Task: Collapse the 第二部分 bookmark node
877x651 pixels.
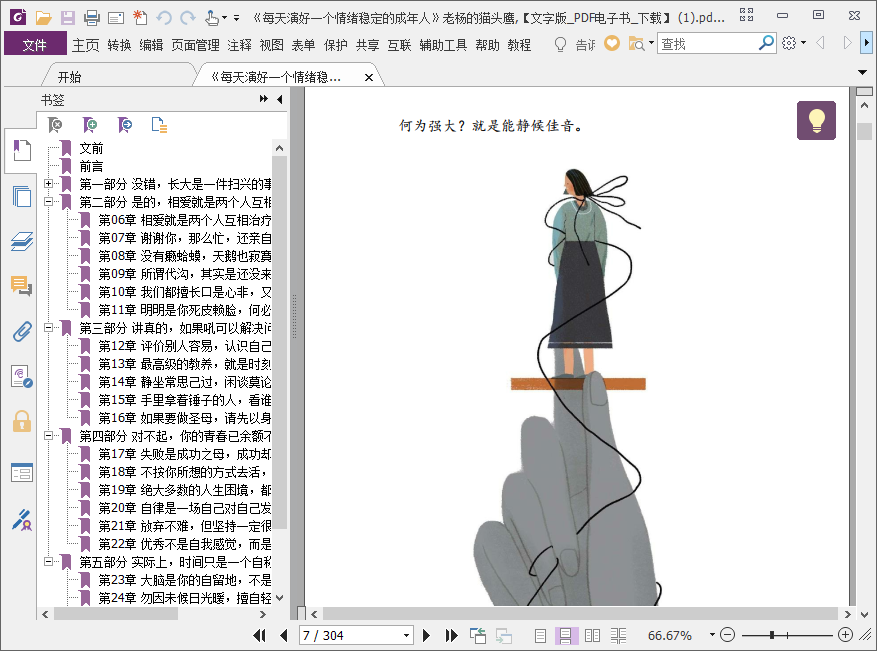Action: click(x=49, y=201)
